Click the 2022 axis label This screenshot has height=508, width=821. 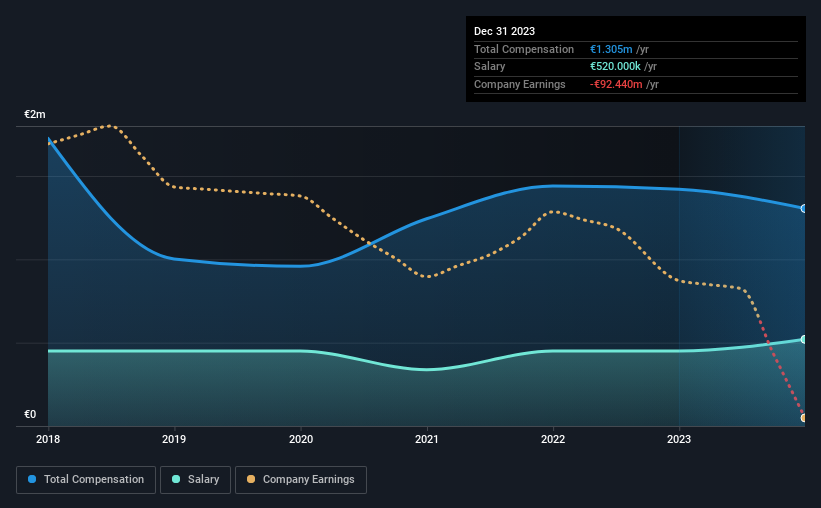coord(553,439)
